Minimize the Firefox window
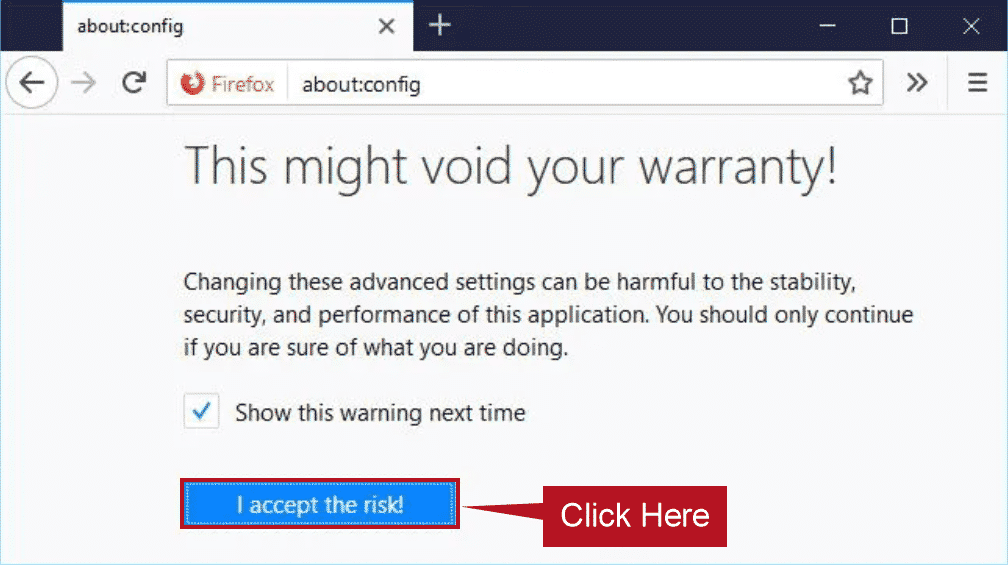Screen dimensions: 1008x565 click(x=827, y=26)
